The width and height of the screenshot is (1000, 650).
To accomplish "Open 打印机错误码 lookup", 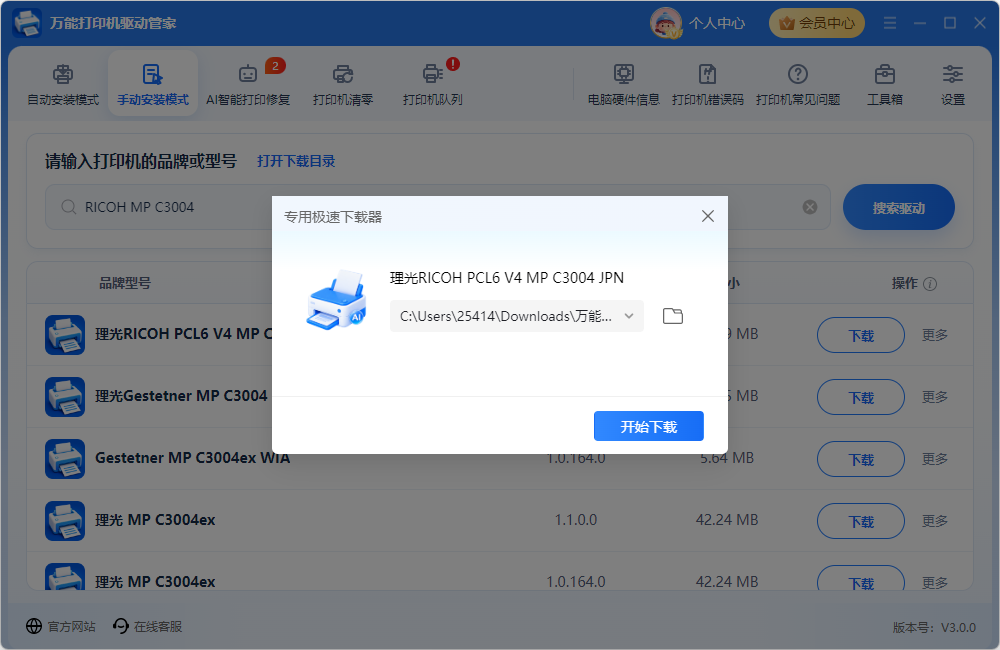I will 707,85.
